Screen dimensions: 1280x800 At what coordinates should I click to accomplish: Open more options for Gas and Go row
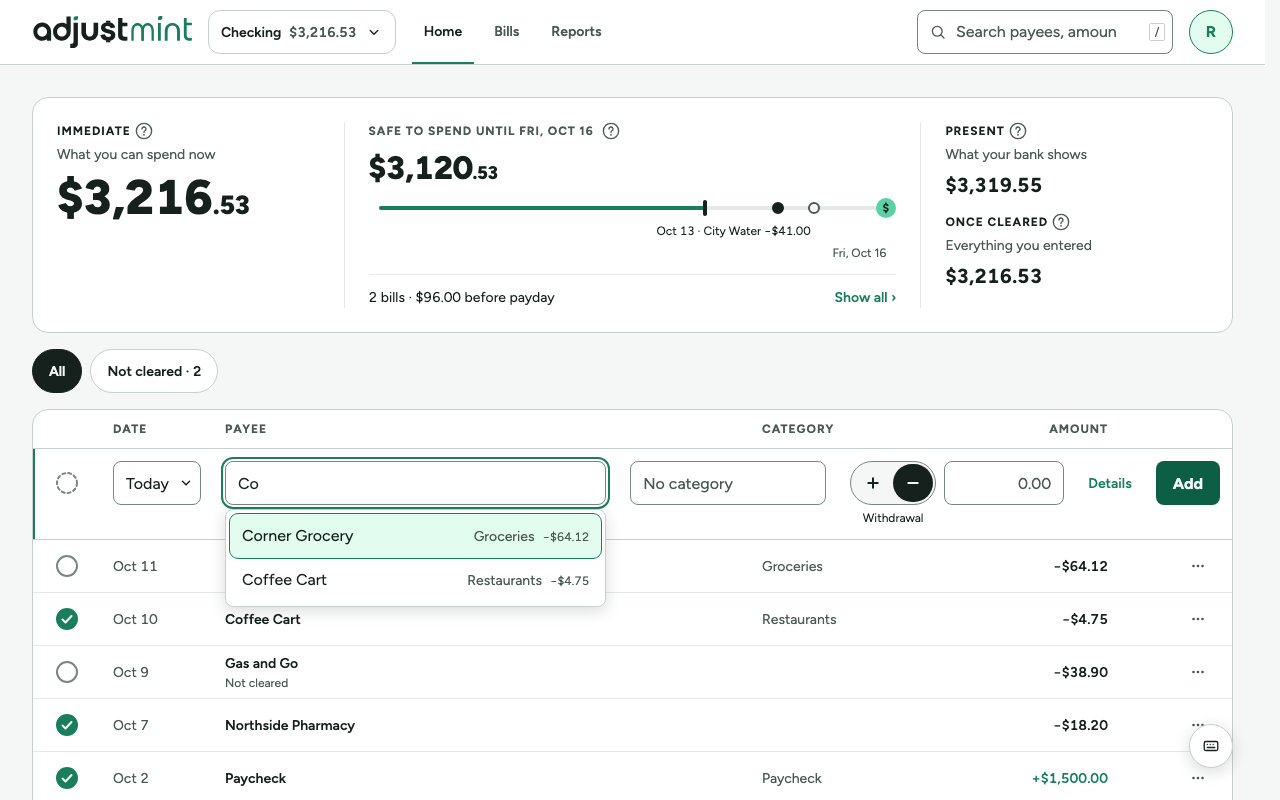[1198, 672]
